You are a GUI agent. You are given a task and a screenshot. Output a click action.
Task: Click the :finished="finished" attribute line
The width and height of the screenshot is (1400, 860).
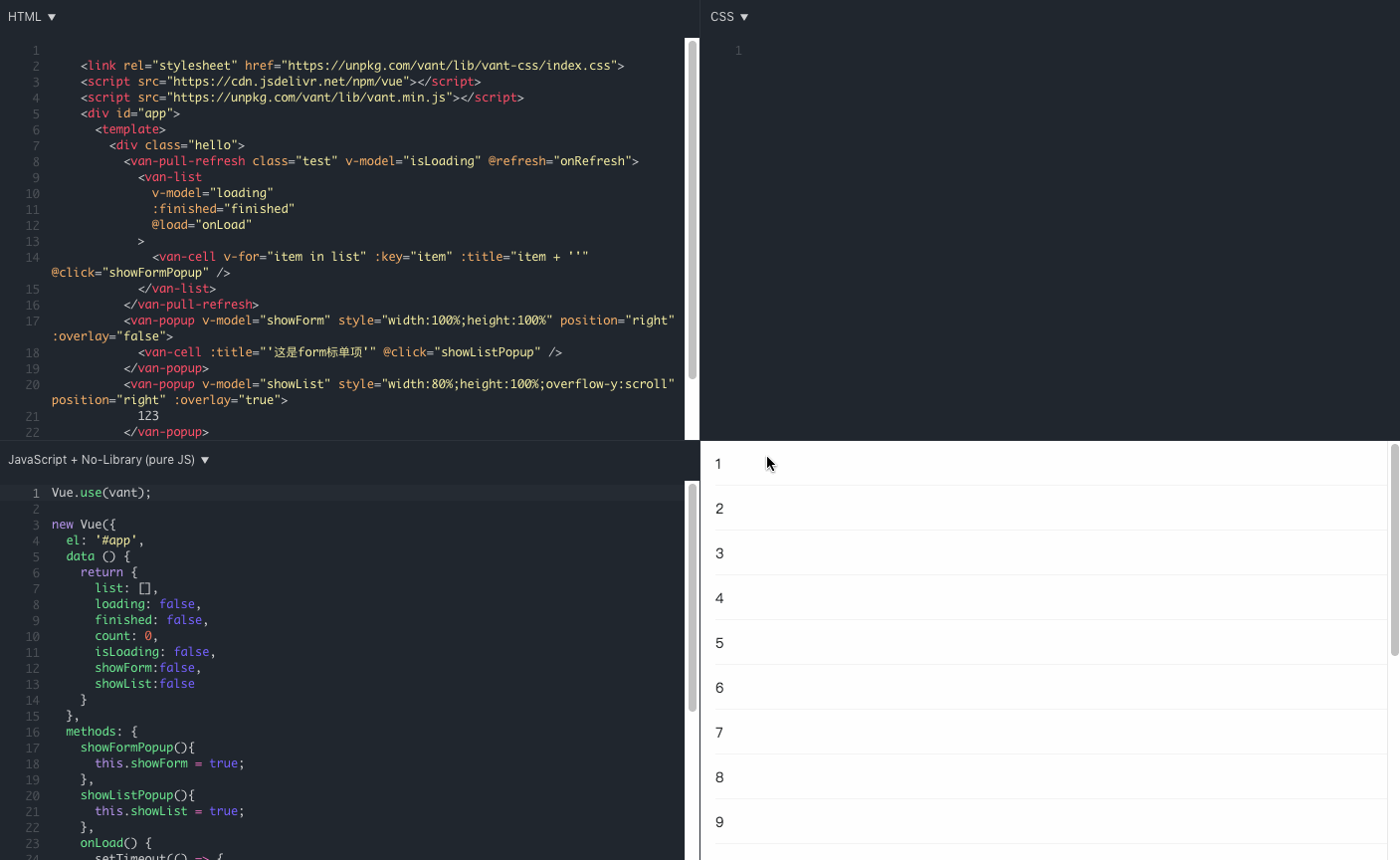(224, 209)
